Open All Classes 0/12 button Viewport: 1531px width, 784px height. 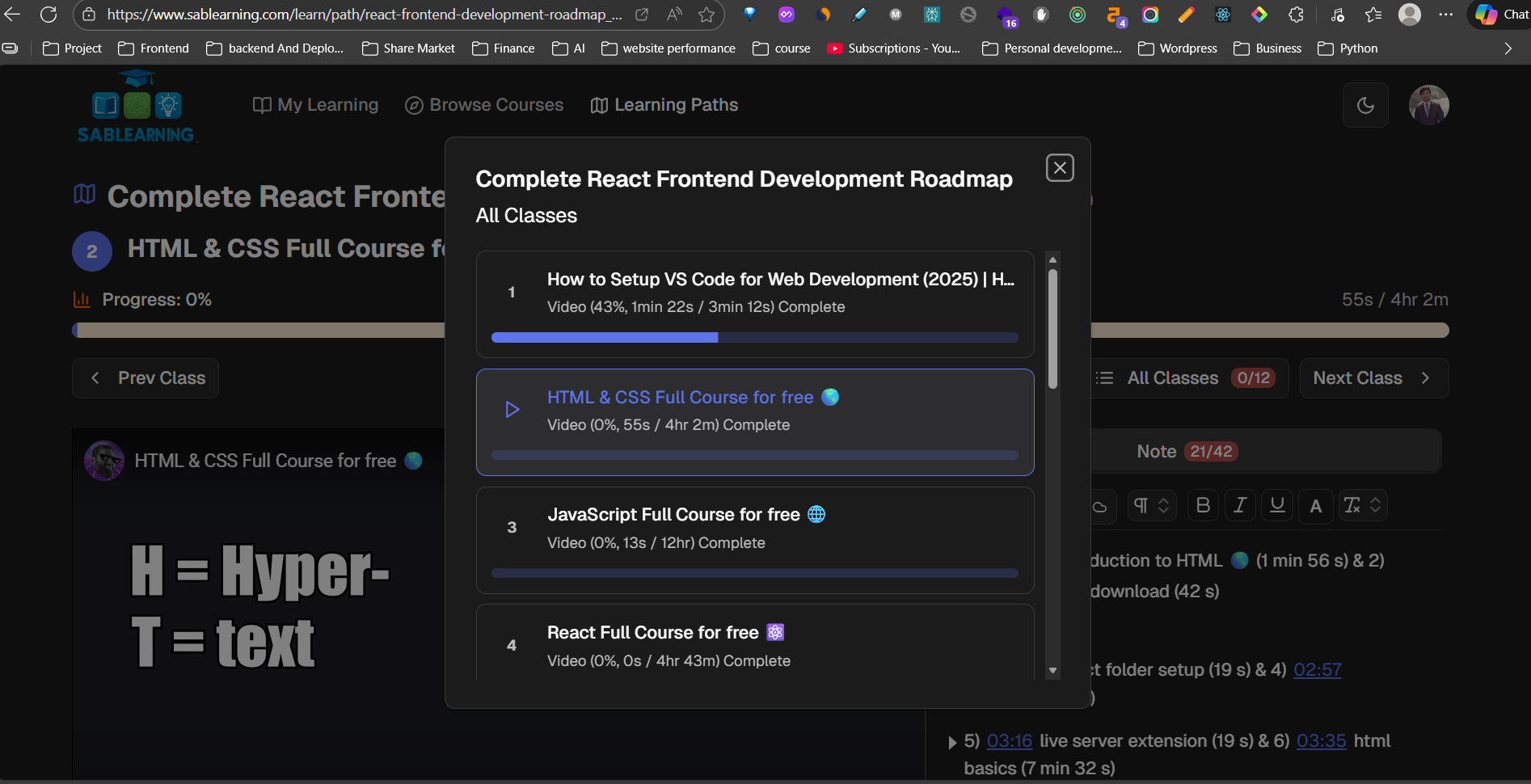point(1187,378)
